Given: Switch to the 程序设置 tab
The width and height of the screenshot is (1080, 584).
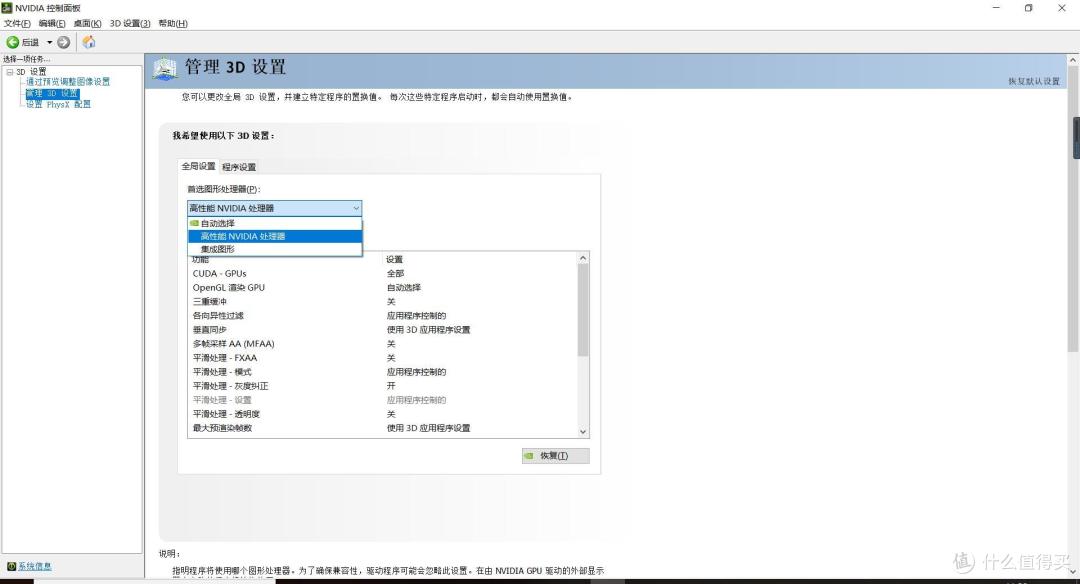Looking at the screenshot, I should [239, 167].
